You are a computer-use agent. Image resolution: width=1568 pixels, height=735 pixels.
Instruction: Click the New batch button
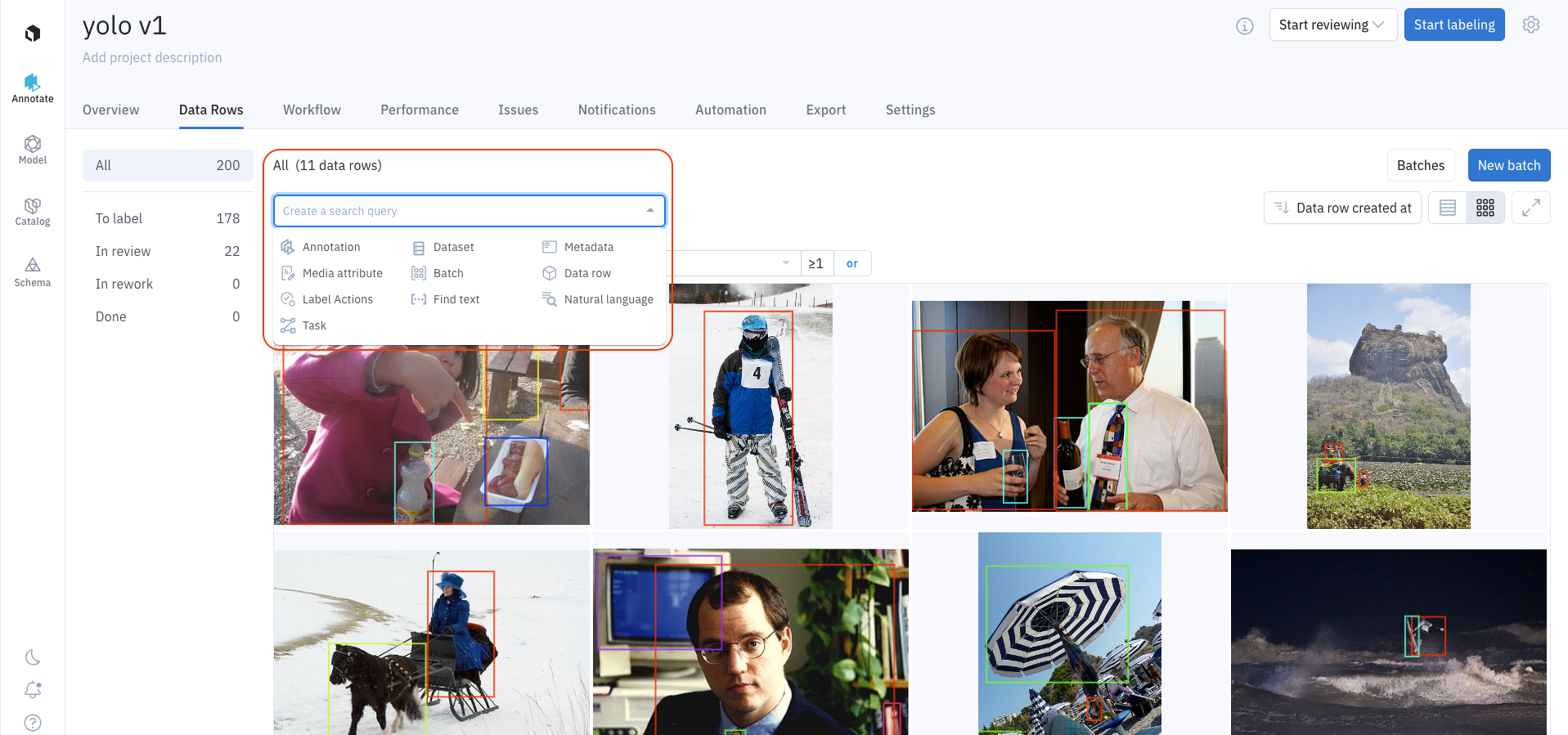(1509, 165)
